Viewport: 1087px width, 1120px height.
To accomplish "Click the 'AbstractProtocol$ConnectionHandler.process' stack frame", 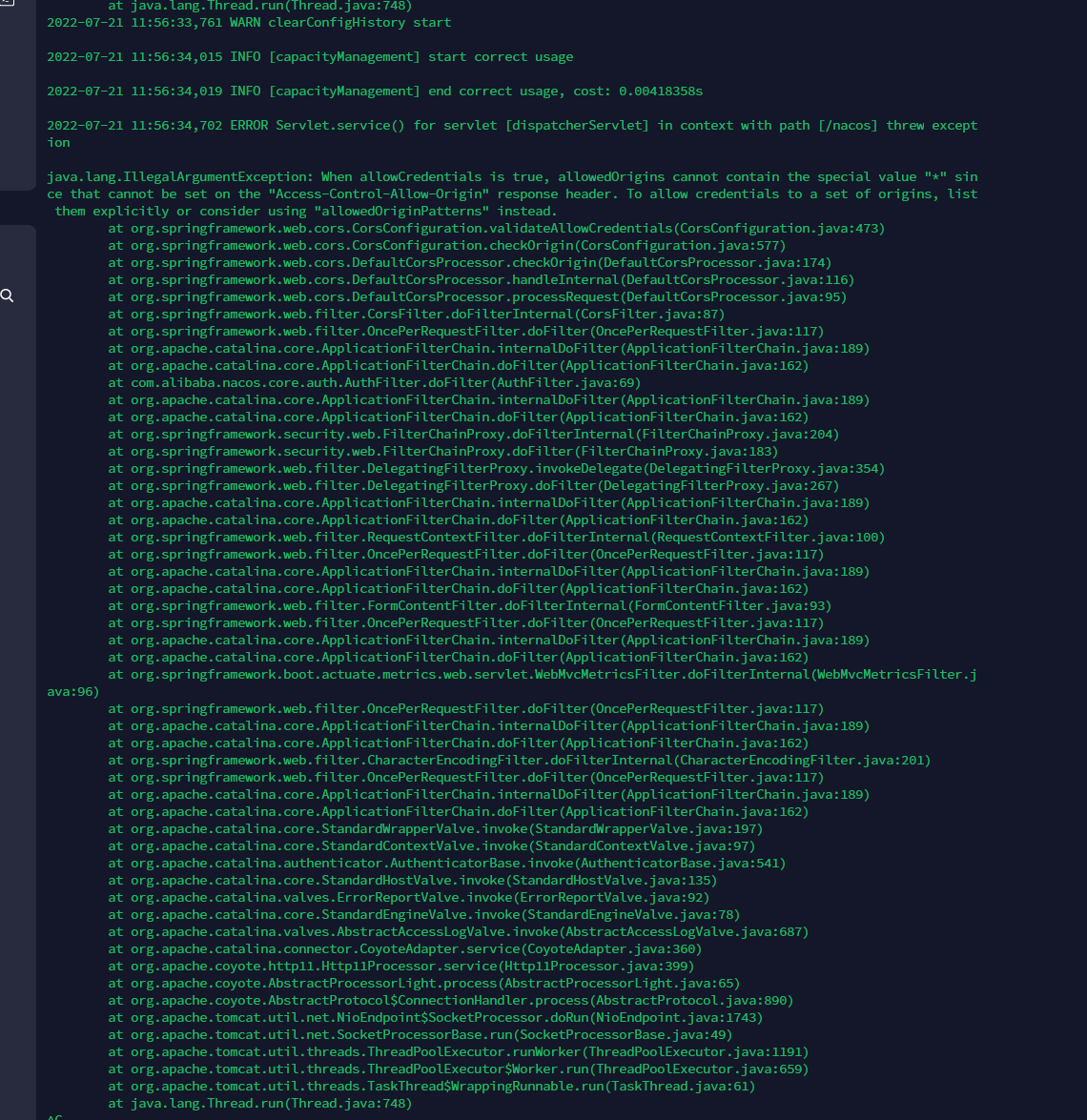I will (451, 1000).
